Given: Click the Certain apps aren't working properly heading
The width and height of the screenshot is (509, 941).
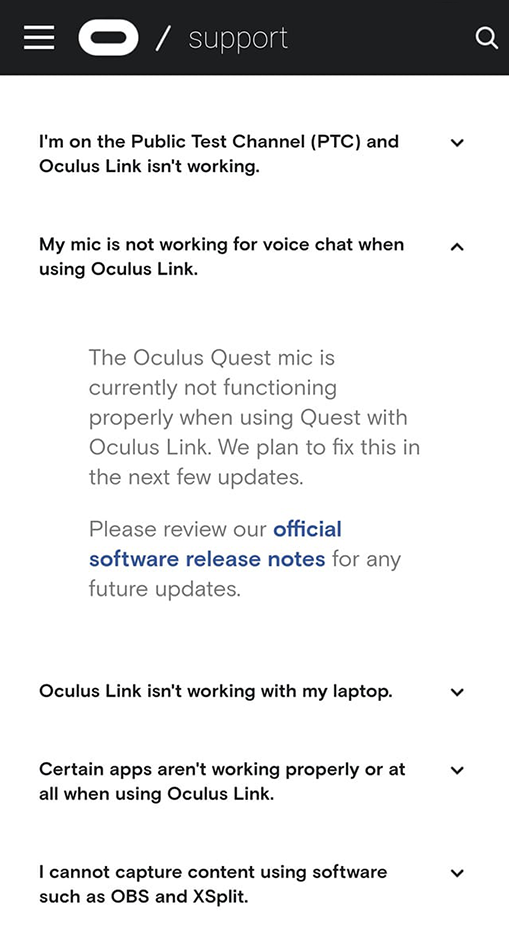Looking at the screenshot, I should [222, 781].
